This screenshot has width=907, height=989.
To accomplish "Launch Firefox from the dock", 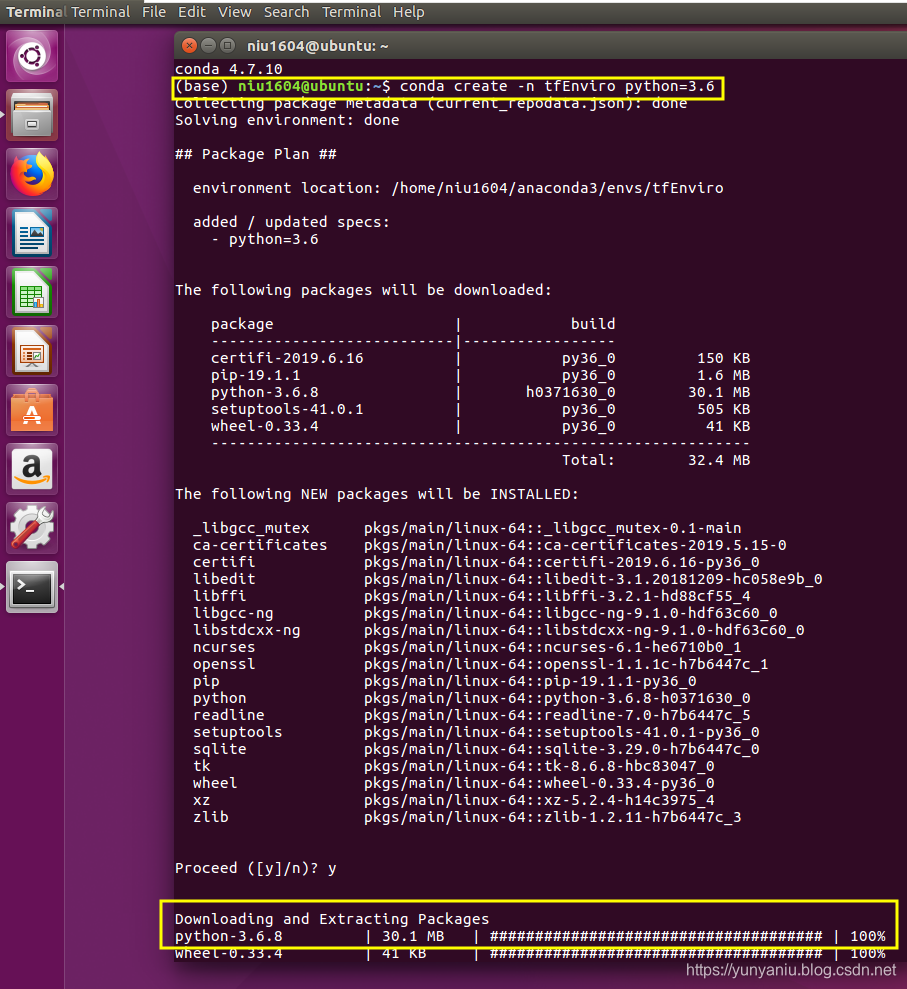I will pyautogui.click(x=31, y=173).
